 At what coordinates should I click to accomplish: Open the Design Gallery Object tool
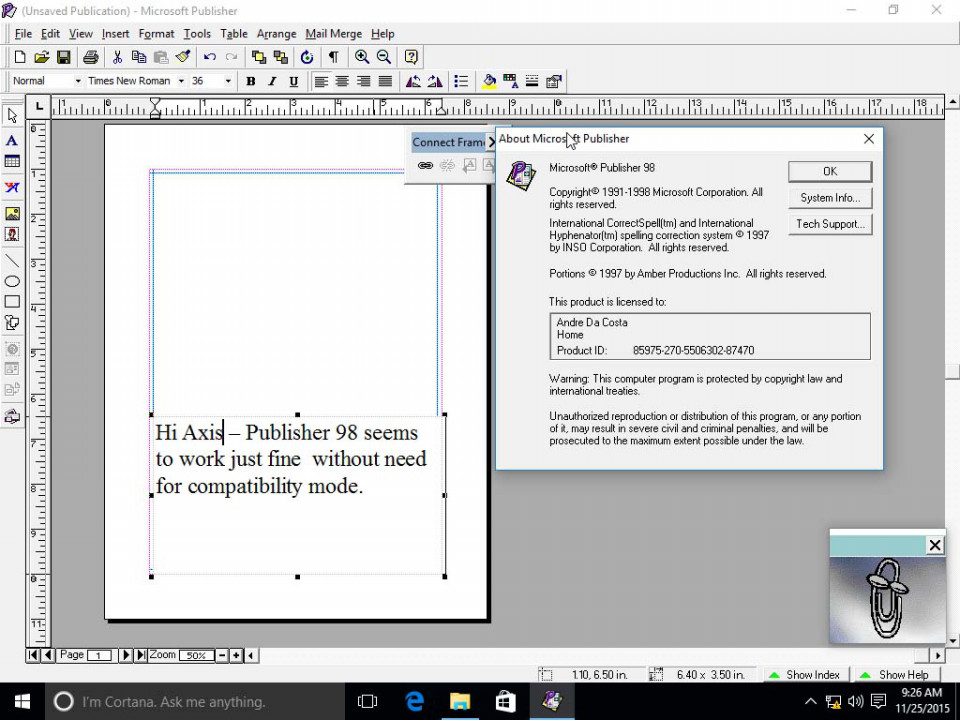click(12, 417)
